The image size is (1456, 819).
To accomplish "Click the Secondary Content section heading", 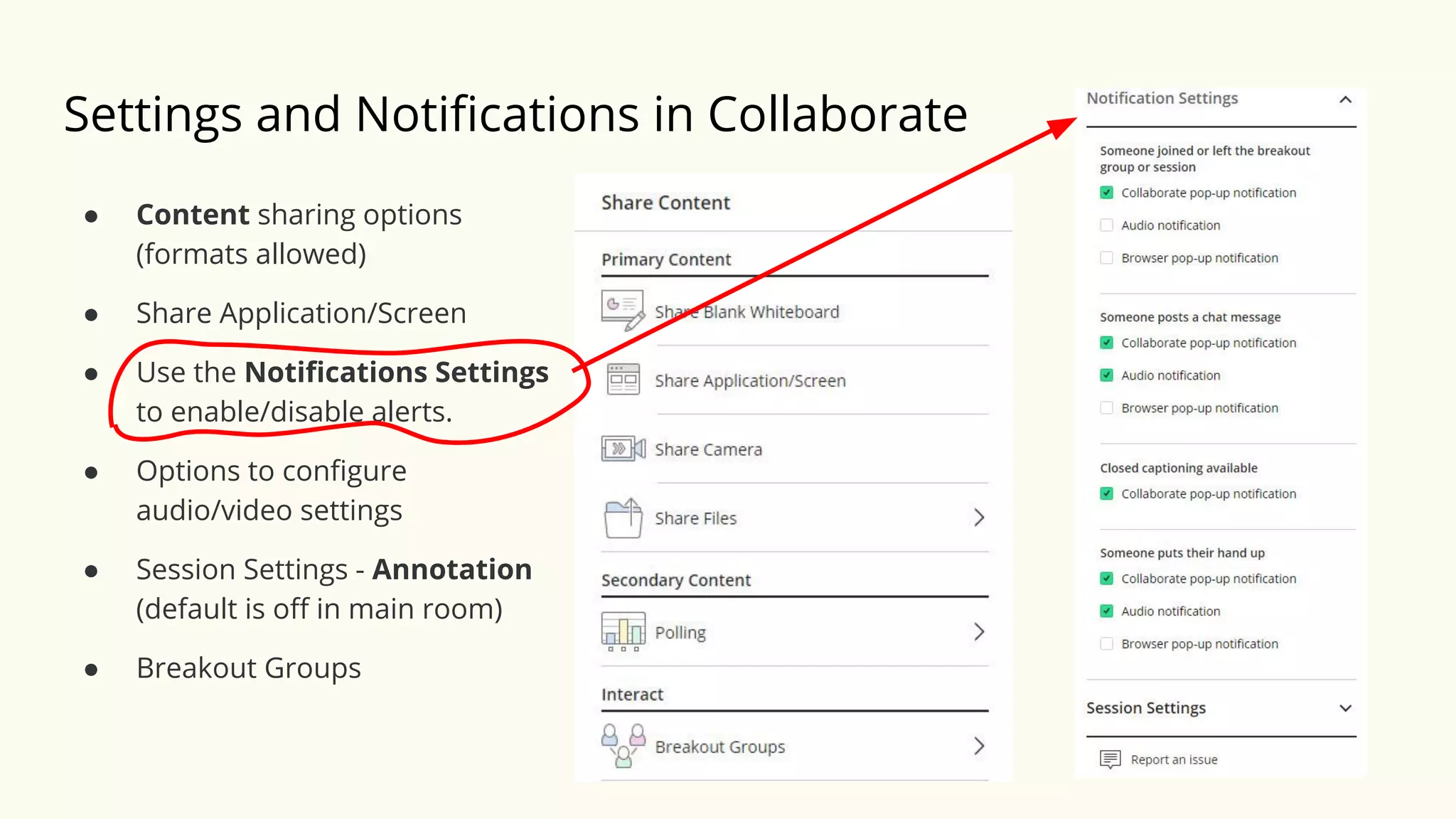I will pos(676,580).
